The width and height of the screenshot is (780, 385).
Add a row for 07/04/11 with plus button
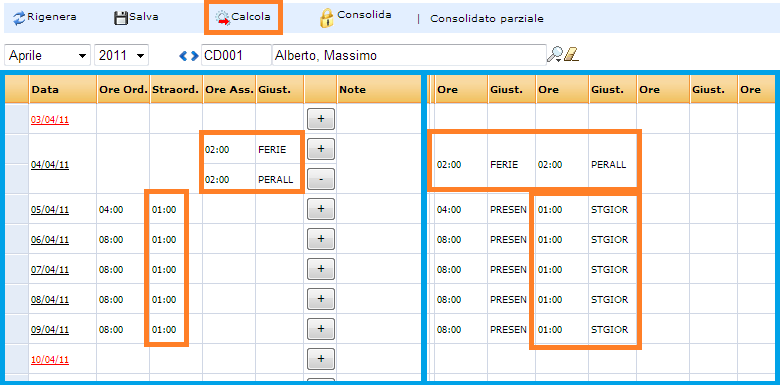pyautogui.click(x=321, y=269)
